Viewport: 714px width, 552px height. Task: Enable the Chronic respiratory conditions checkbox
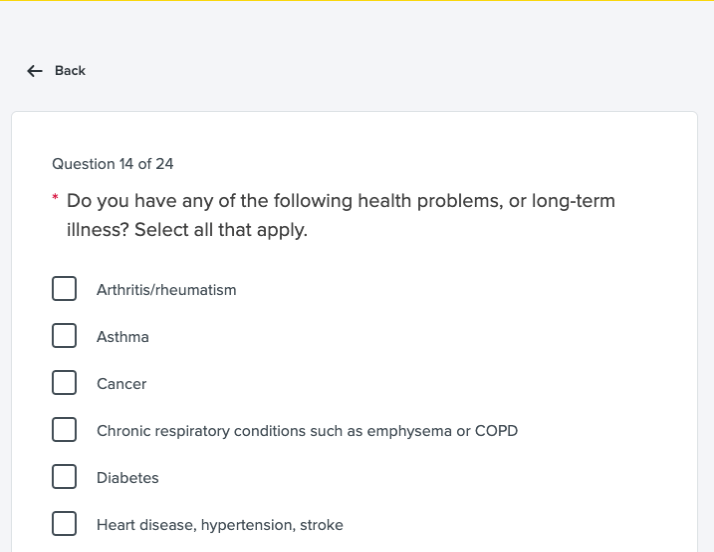click(x=64, y=430)
